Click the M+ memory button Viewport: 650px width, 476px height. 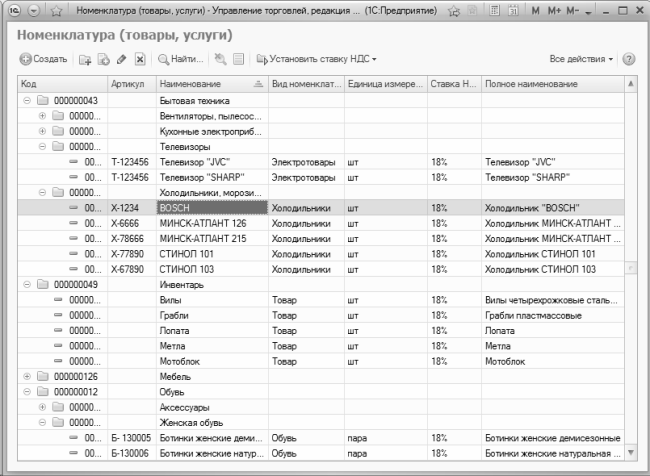(x=554, y=11)
